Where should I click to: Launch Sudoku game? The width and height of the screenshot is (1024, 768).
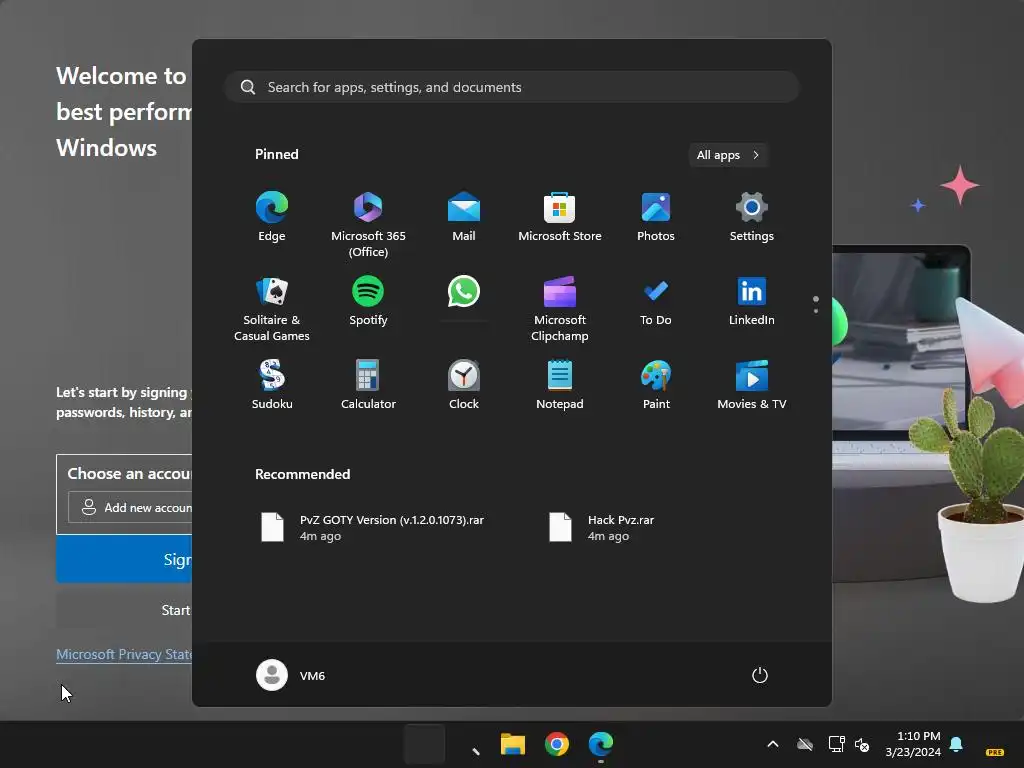click(x=272, y=385)
